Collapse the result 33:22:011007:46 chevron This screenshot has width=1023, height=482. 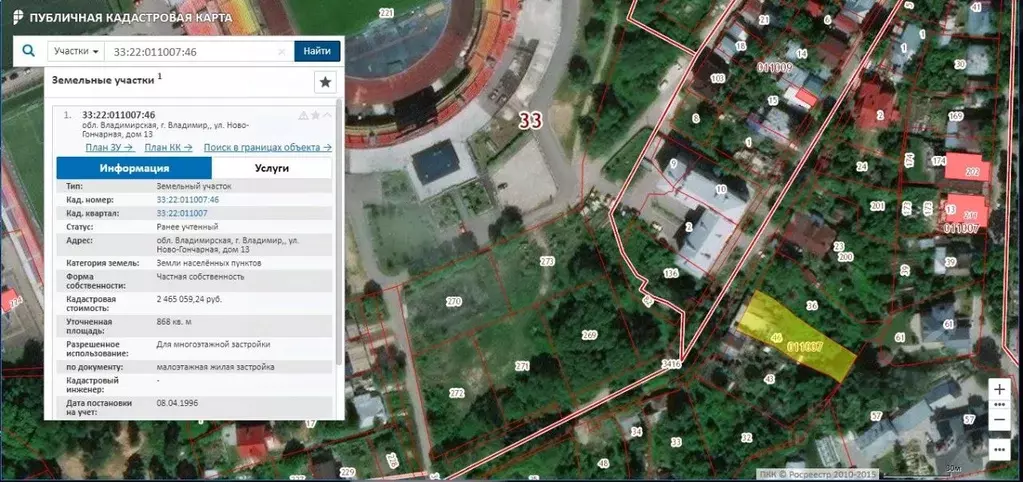pos(328,115)
